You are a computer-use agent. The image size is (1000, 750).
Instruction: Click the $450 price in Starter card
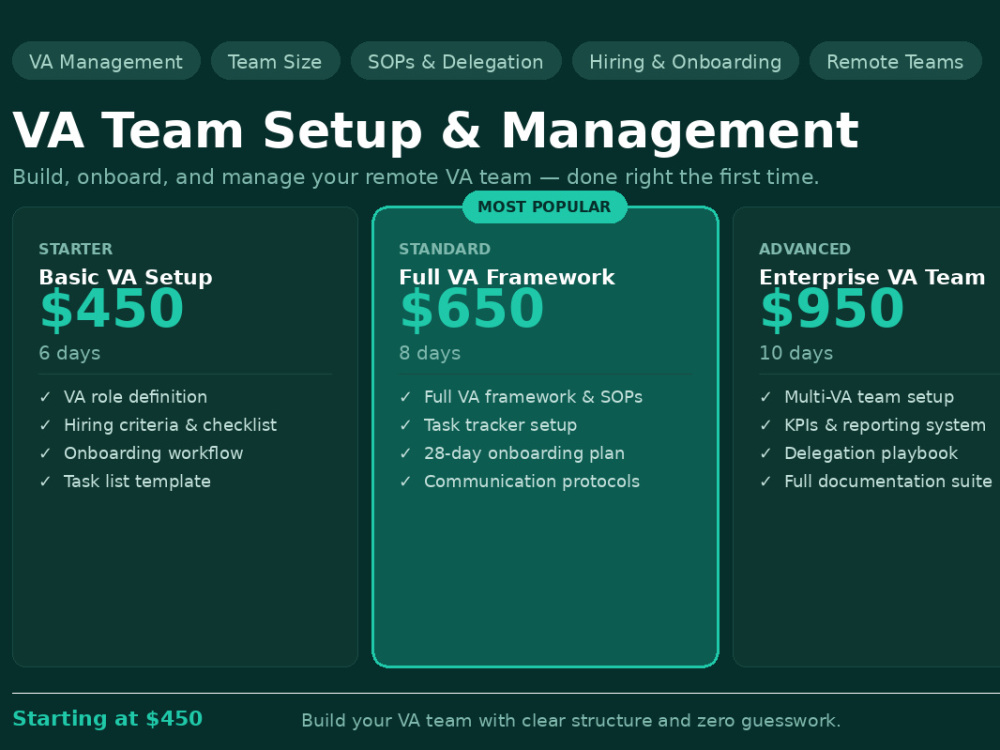point(112,309)
